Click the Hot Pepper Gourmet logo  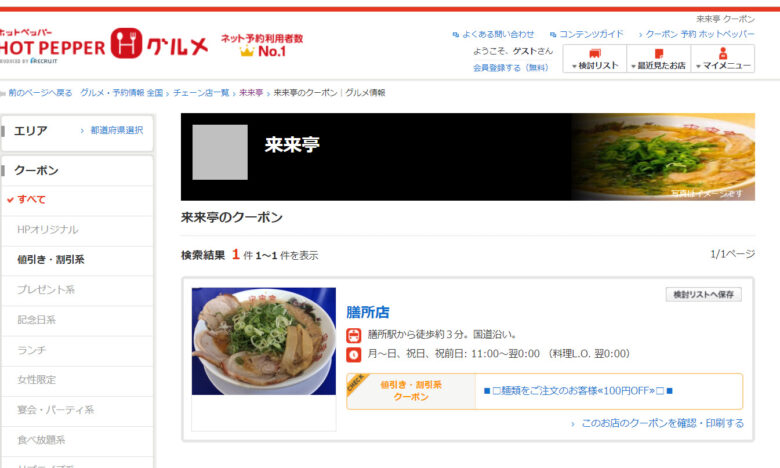tap(103, 45)
